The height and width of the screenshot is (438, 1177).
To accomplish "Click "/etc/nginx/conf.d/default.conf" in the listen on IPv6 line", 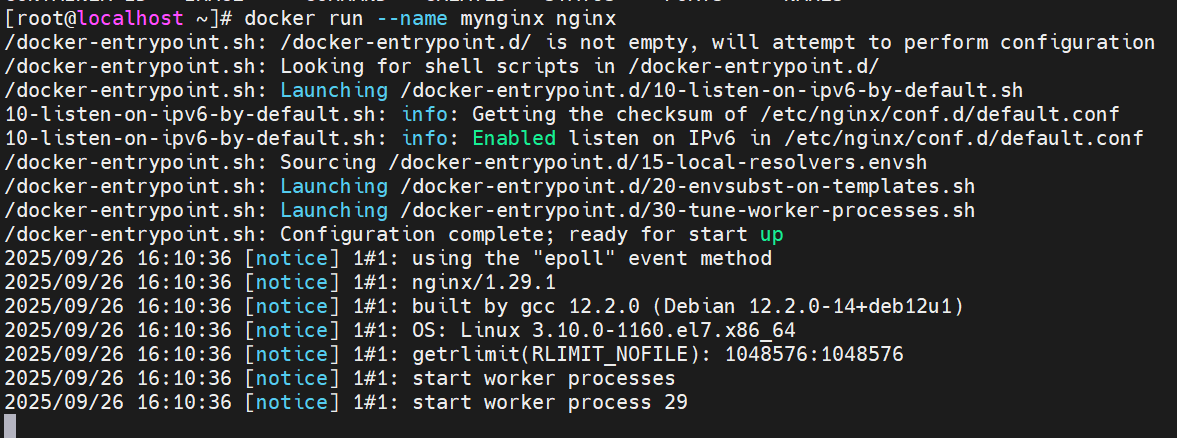I will [964, 139].
